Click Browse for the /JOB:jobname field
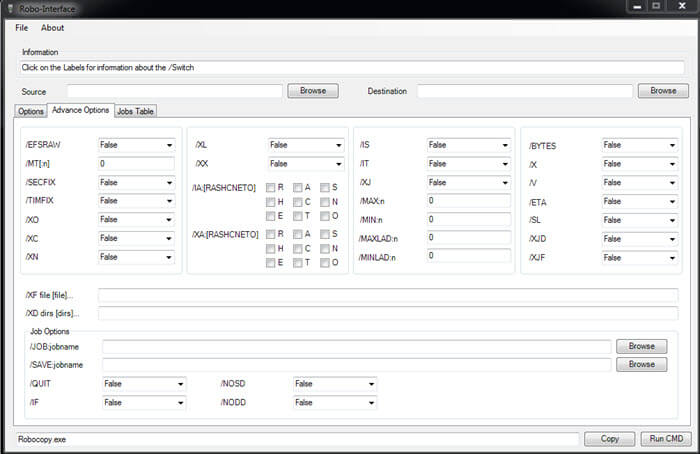This screenshot has height=454, width=700. (x=642, y=346)
